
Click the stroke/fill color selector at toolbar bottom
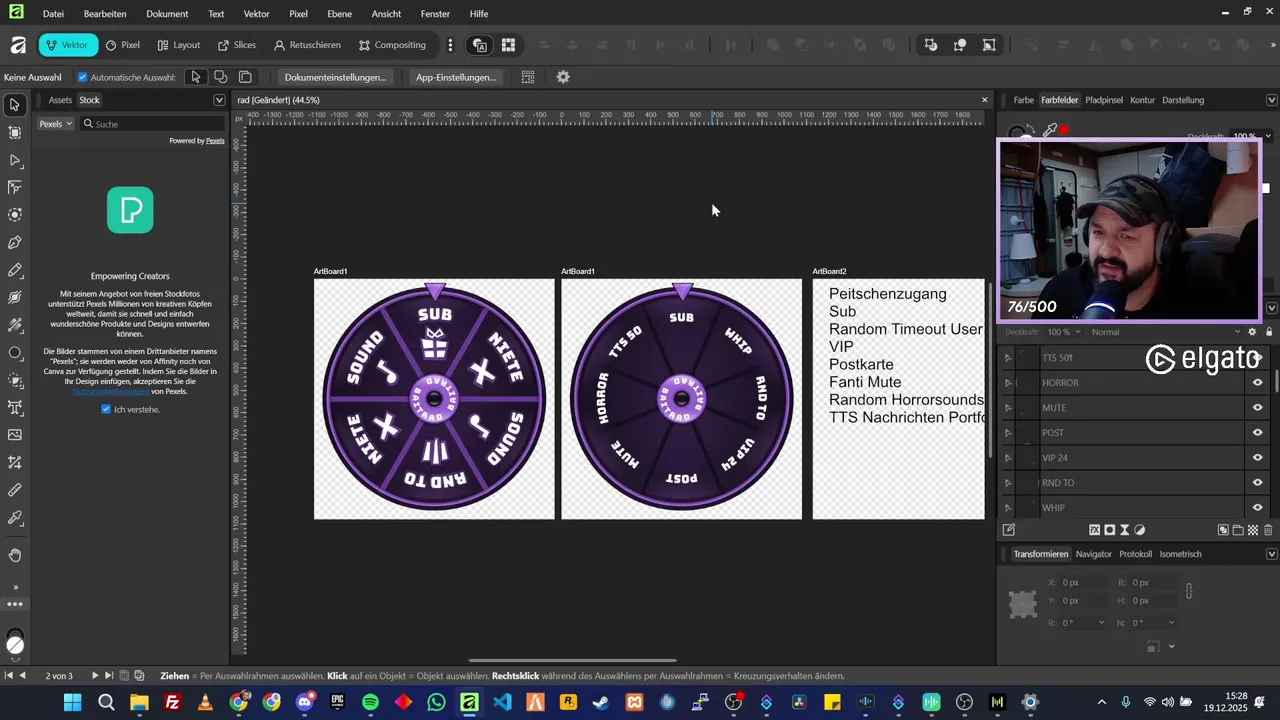[15, 641]
